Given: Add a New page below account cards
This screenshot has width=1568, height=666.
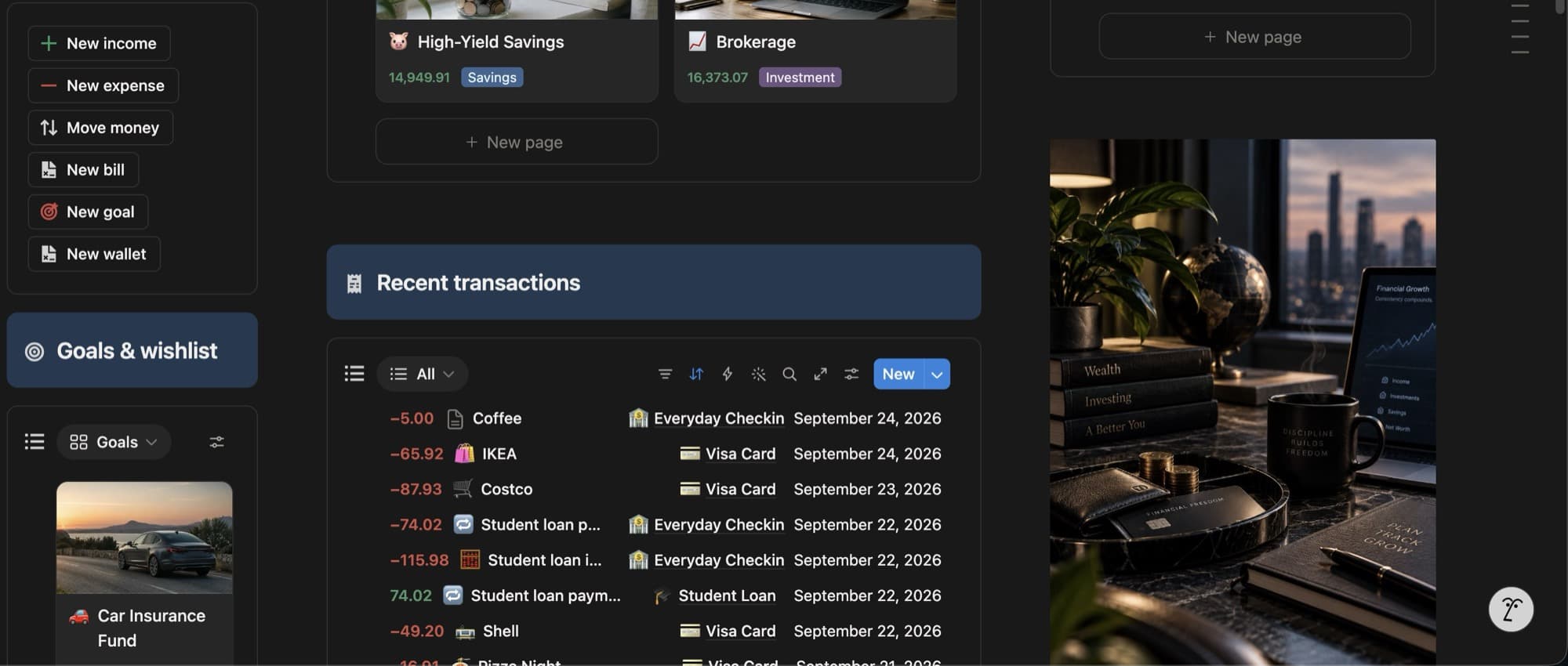Looking at the screenshot, I should click(x=517, y=142).
